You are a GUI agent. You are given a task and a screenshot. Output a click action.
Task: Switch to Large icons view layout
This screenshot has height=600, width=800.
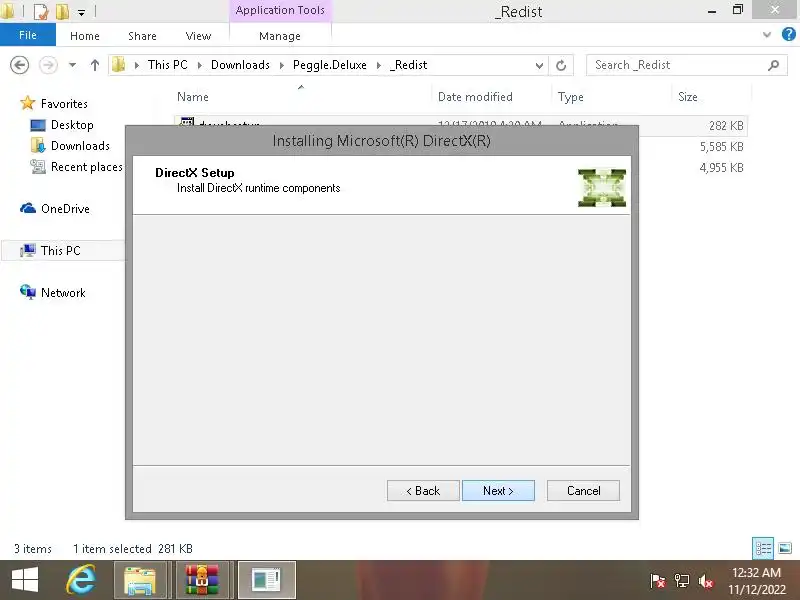tap(785, 548)
